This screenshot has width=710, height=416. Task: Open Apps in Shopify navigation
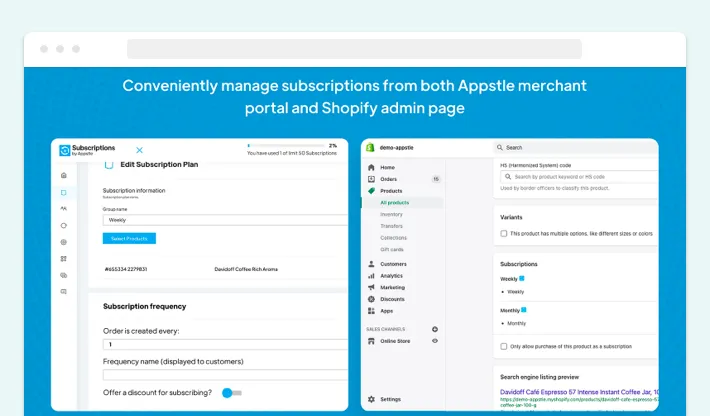point(387,311)
